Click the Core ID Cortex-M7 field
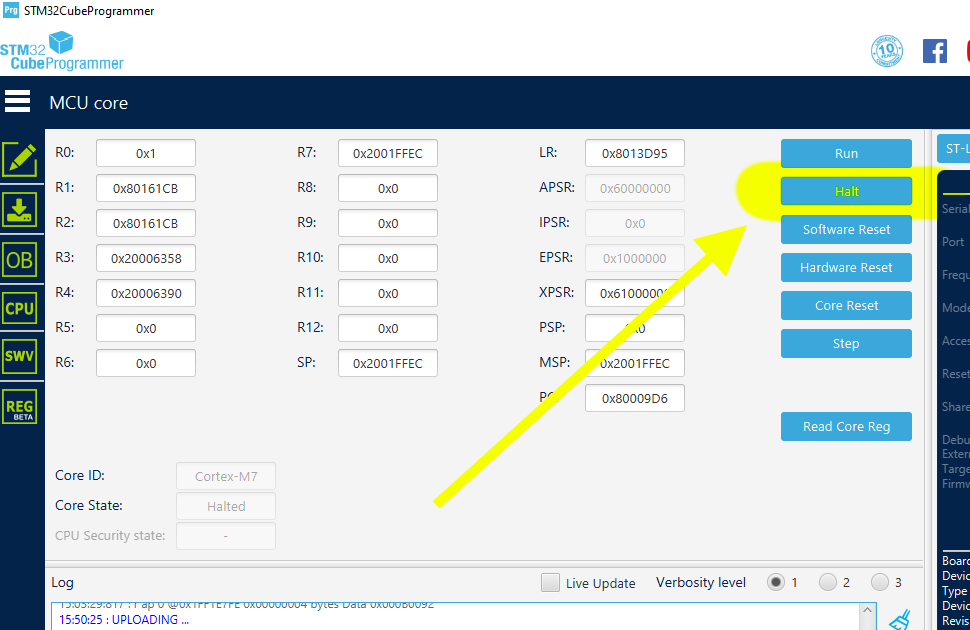Image resolution: width=970 pixels, height=630 pixels. pyautogui.click(x=226, y=476)
